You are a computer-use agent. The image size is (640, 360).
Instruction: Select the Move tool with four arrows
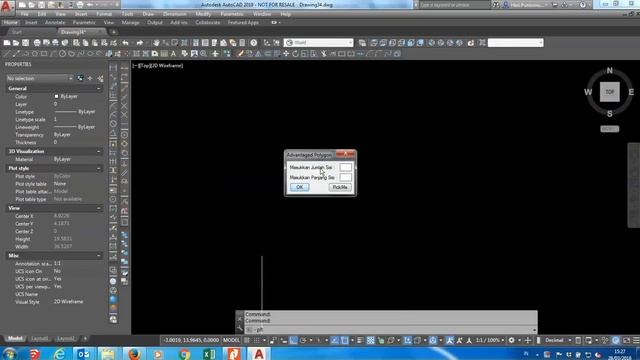click(286, 53)
